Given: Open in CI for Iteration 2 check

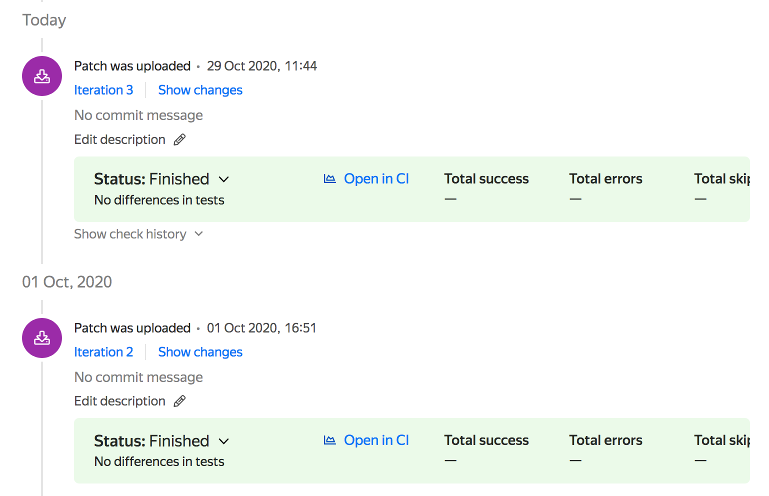Looking at the screenshot, I should click(376, 440).
